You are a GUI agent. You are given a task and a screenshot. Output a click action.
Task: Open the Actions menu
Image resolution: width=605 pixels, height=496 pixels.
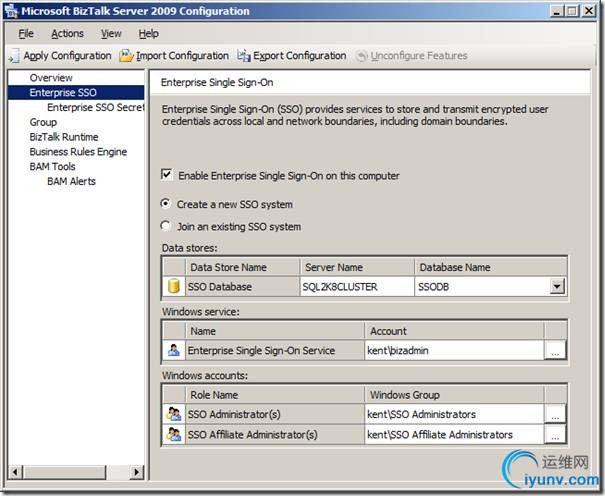[x=67, y=34]
